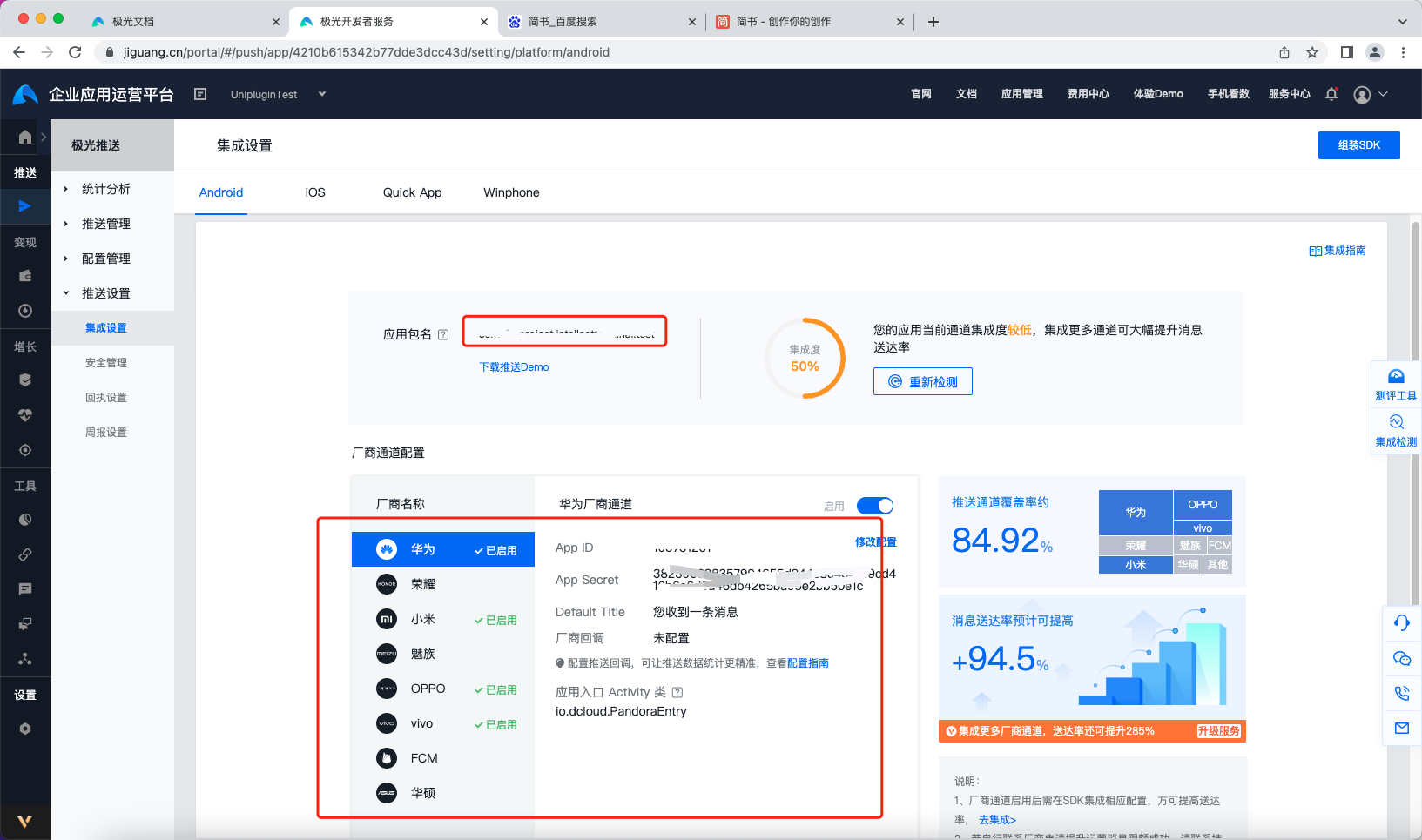Disable the 华为厂商通道 switch
Viewport: 1422px width, 840px height.
tap(875, 505)
